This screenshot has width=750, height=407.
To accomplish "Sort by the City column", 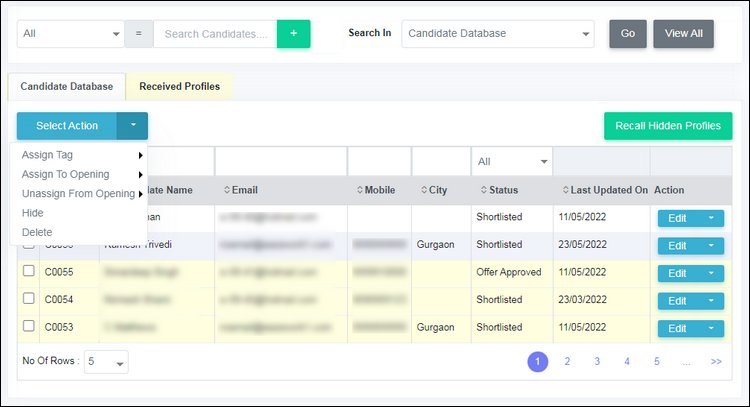I will coord(434,190).
